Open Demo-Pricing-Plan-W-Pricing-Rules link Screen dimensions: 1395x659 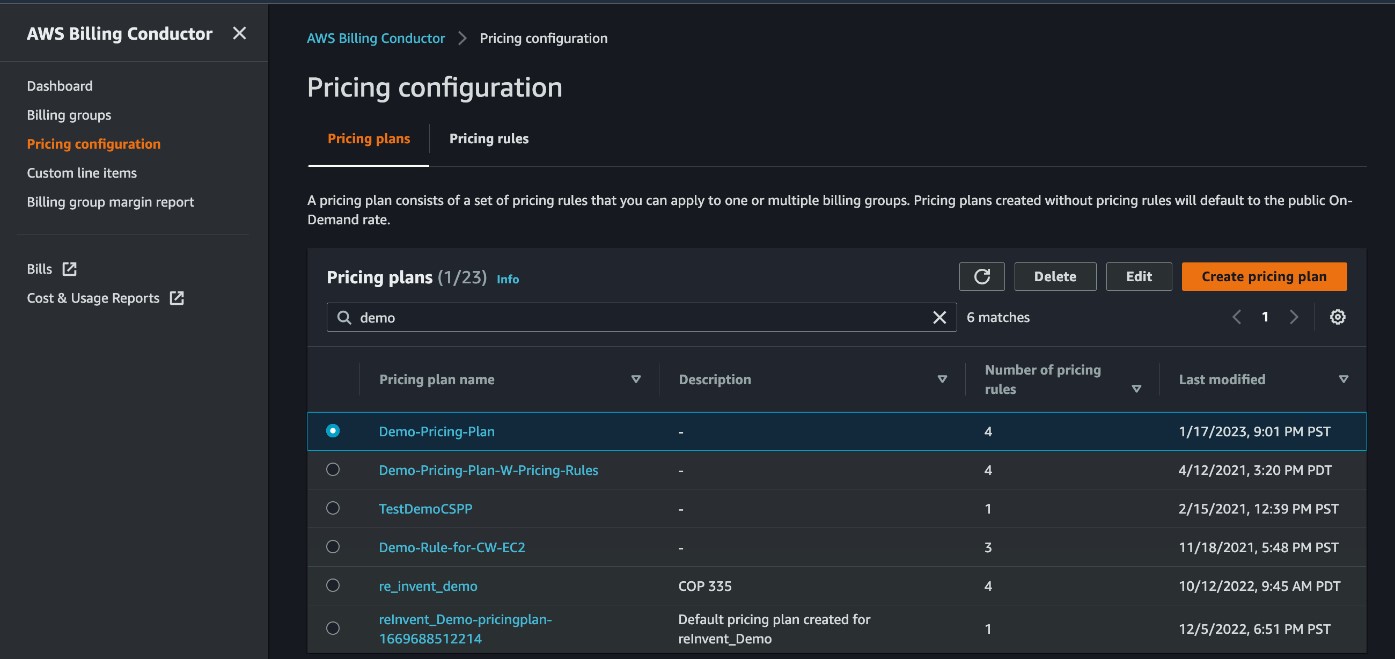pyautogui.click(x=489, y=469)
